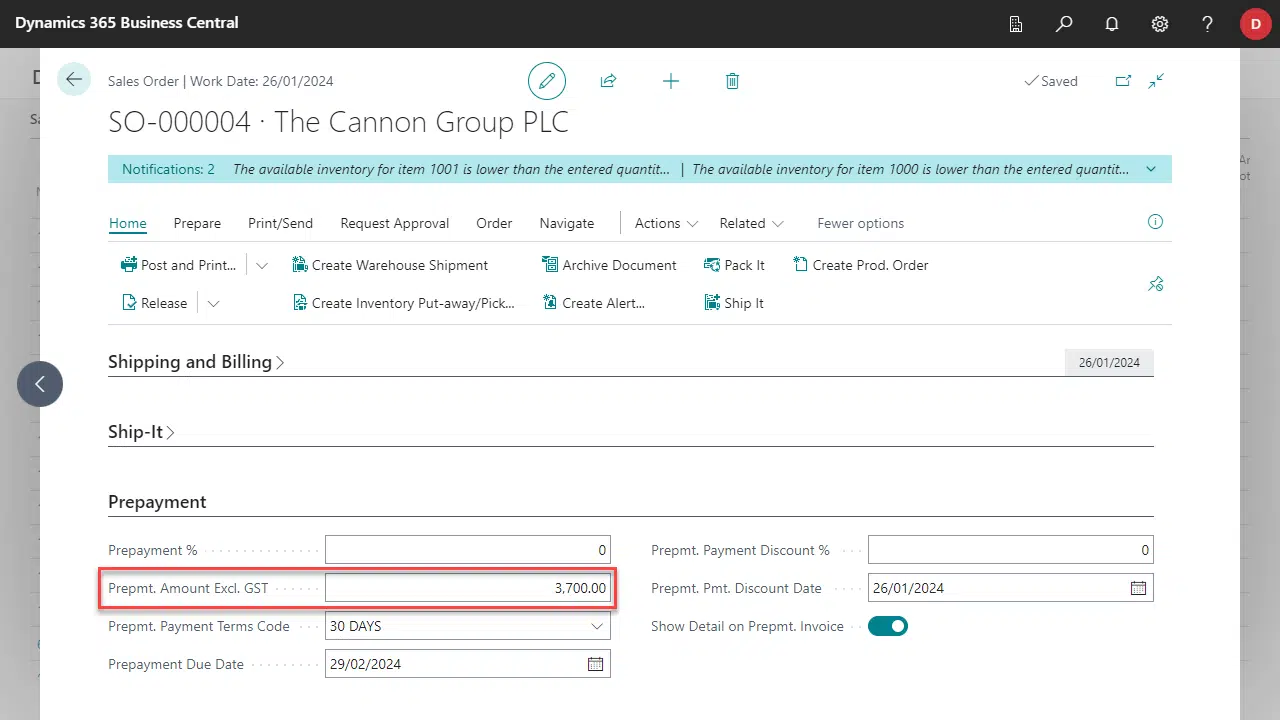Click the share icon
Image resolution: width=1280 pixels, height=720 pixels.
pyautogui.click(x=608, y=81)
